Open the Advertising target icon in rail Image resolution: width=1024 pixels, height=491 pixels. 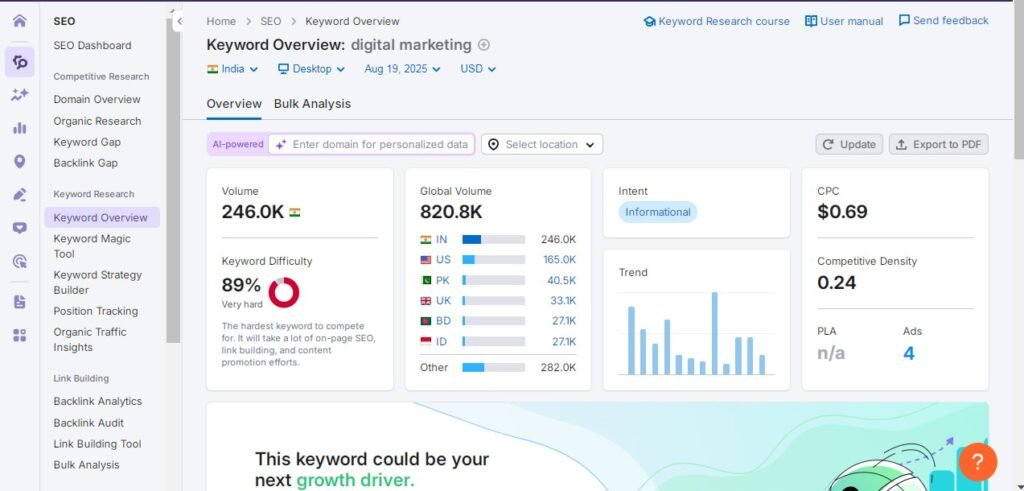20,261
